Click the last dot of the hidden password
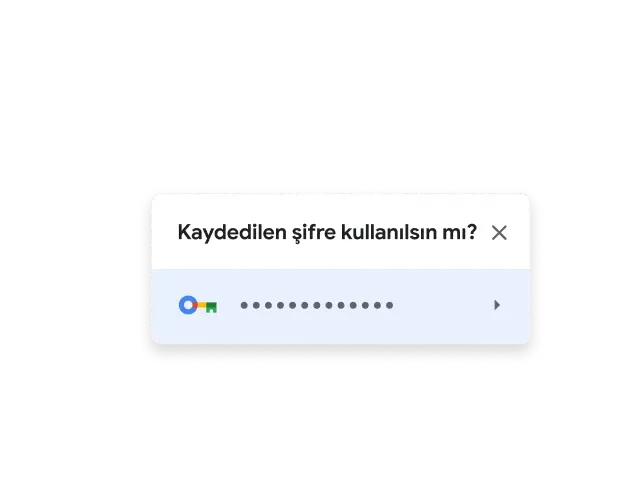Image resolution: width=640 pixels, height=480 pixels. point(390,305)
